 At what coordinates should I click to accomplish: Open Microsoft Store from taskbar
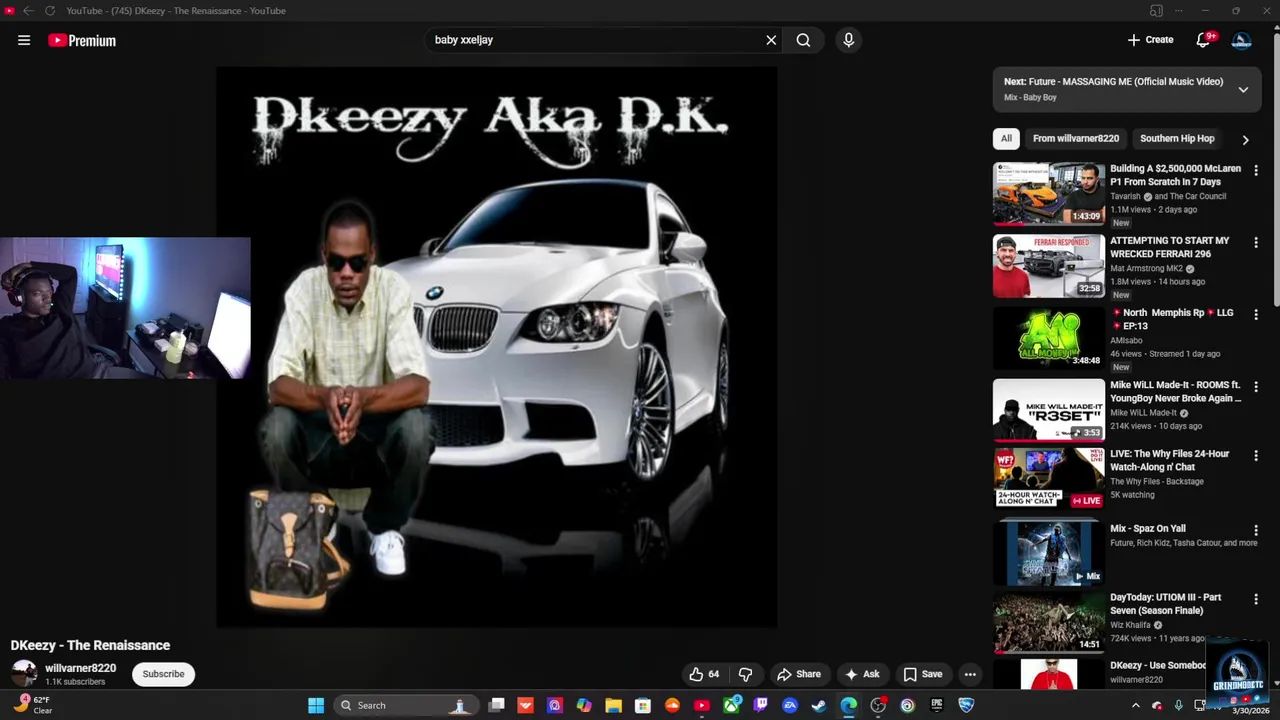(x=643, y=706)
